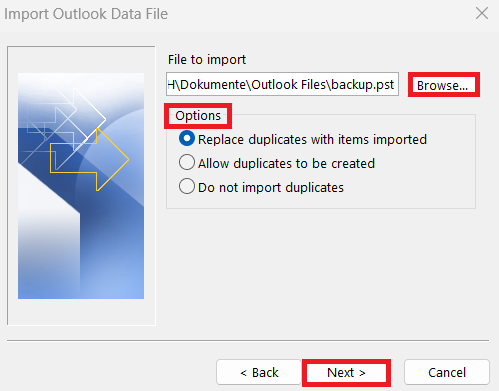Click the yellow arrow in the wizard graphic
This screenshot has width=499, height=391.
[89, 160]
